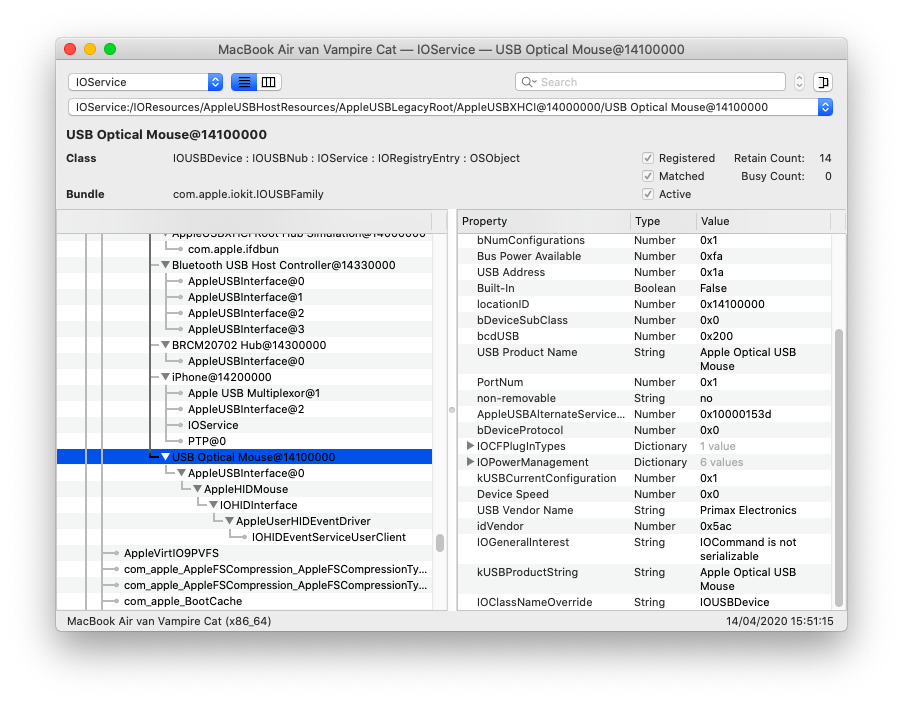This screenshot has width=903, height=705.
Task: Open the IOService plane dropdown
Action: (145, 82)
